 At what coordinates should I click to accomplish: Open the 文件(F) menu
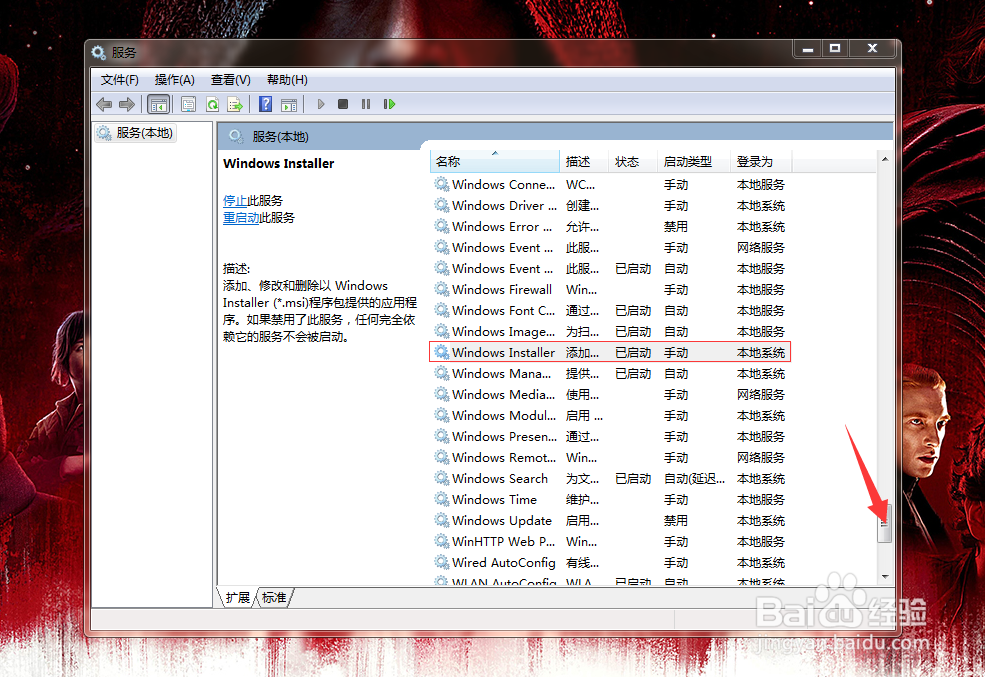[x=119, y=80]
